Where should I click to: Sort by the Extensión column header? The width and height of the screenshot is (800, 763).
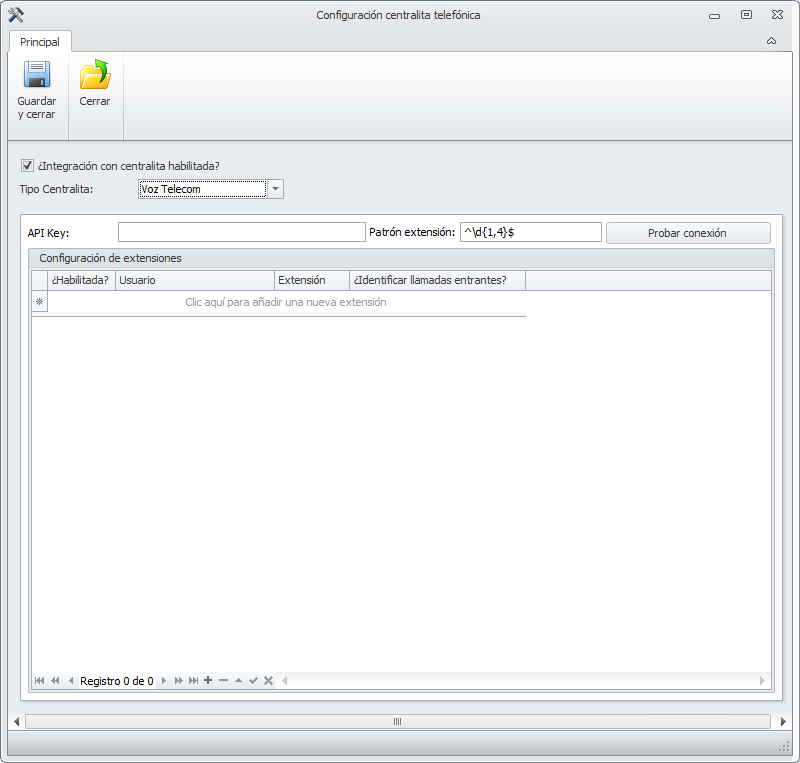[312, 280]
